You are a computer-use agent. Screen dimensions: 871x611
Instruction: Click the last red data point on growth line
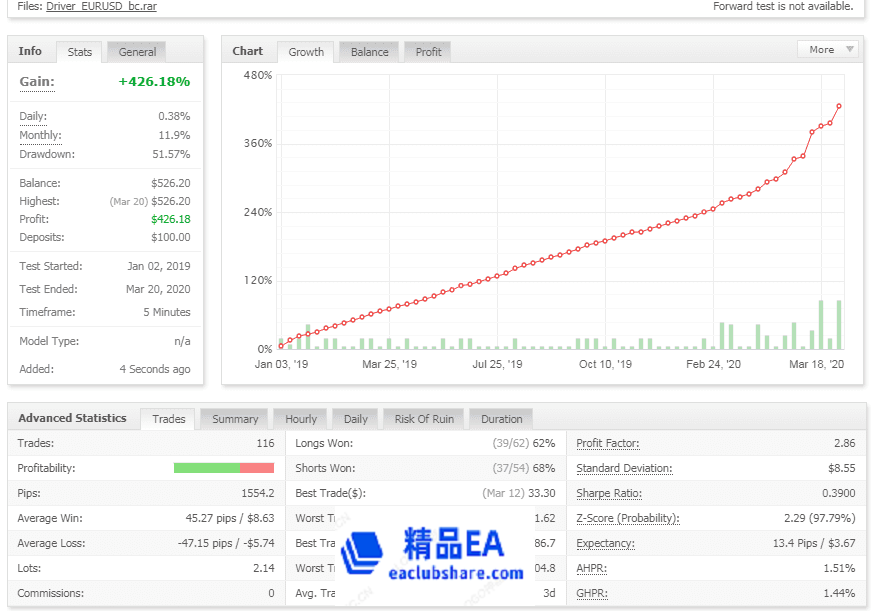(839, 106)
